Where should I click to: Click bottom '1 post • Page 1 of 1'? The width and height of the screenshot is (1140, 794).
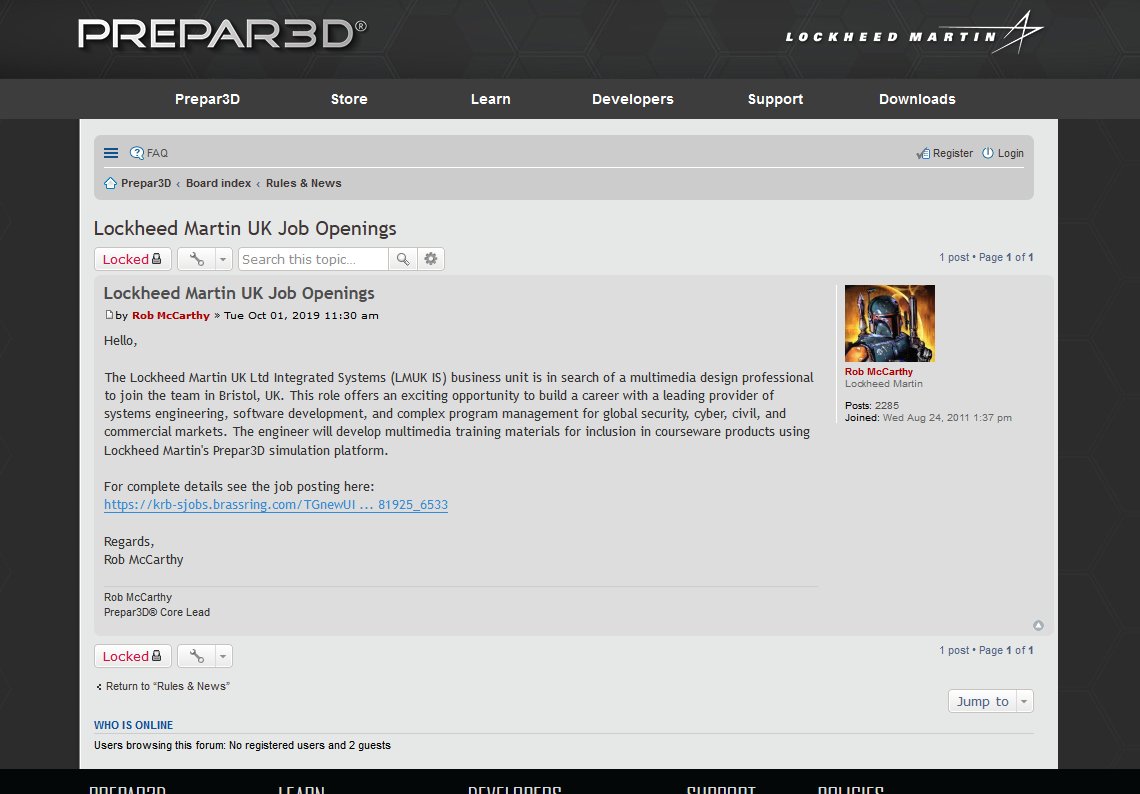pyautogui.click(x=986, y=651)
